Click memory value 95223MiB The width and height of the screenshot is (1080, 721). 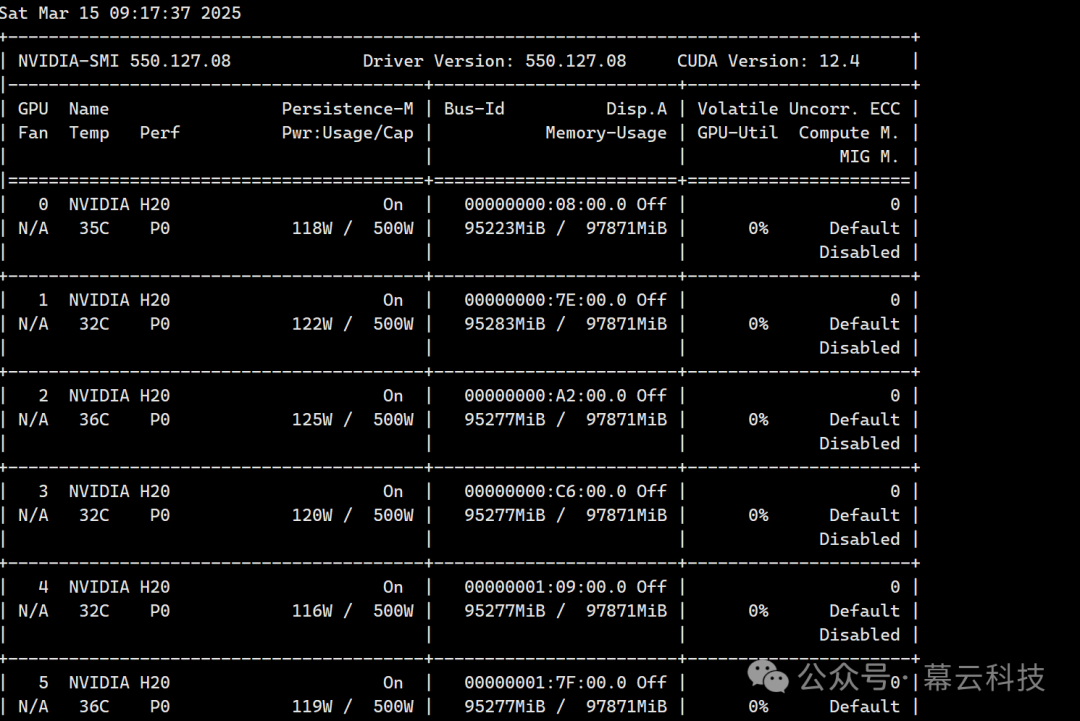pos(505,229)
